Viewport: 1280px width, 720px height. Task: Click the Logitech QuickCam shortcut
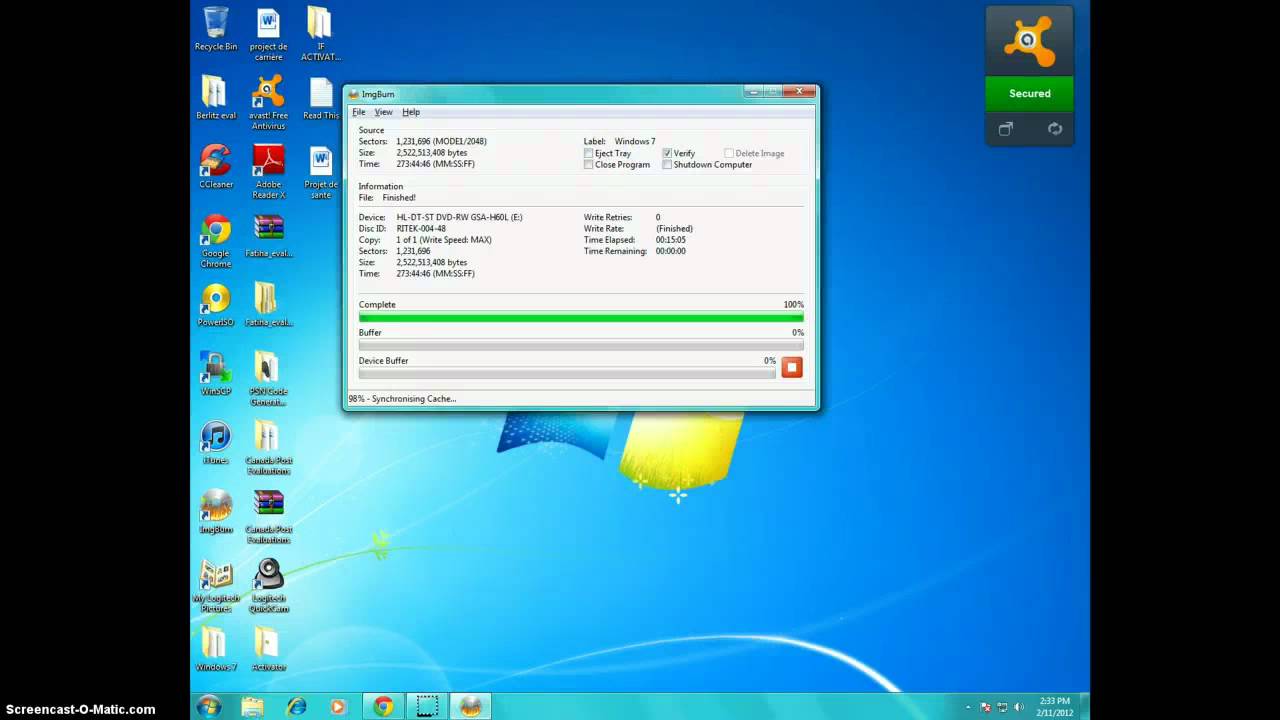[x=268, y=585]
